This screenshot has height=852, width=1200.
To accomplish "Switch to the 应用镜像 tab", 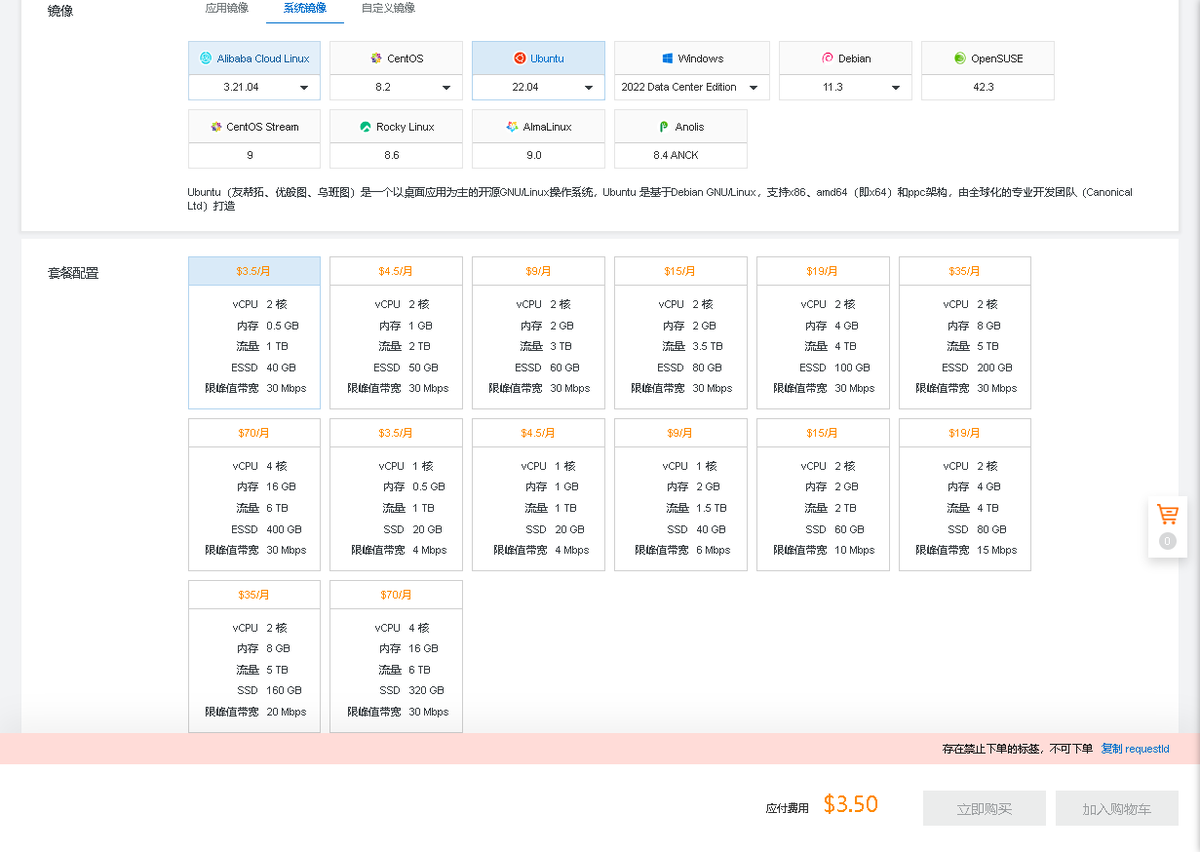I will coord(227,8).
